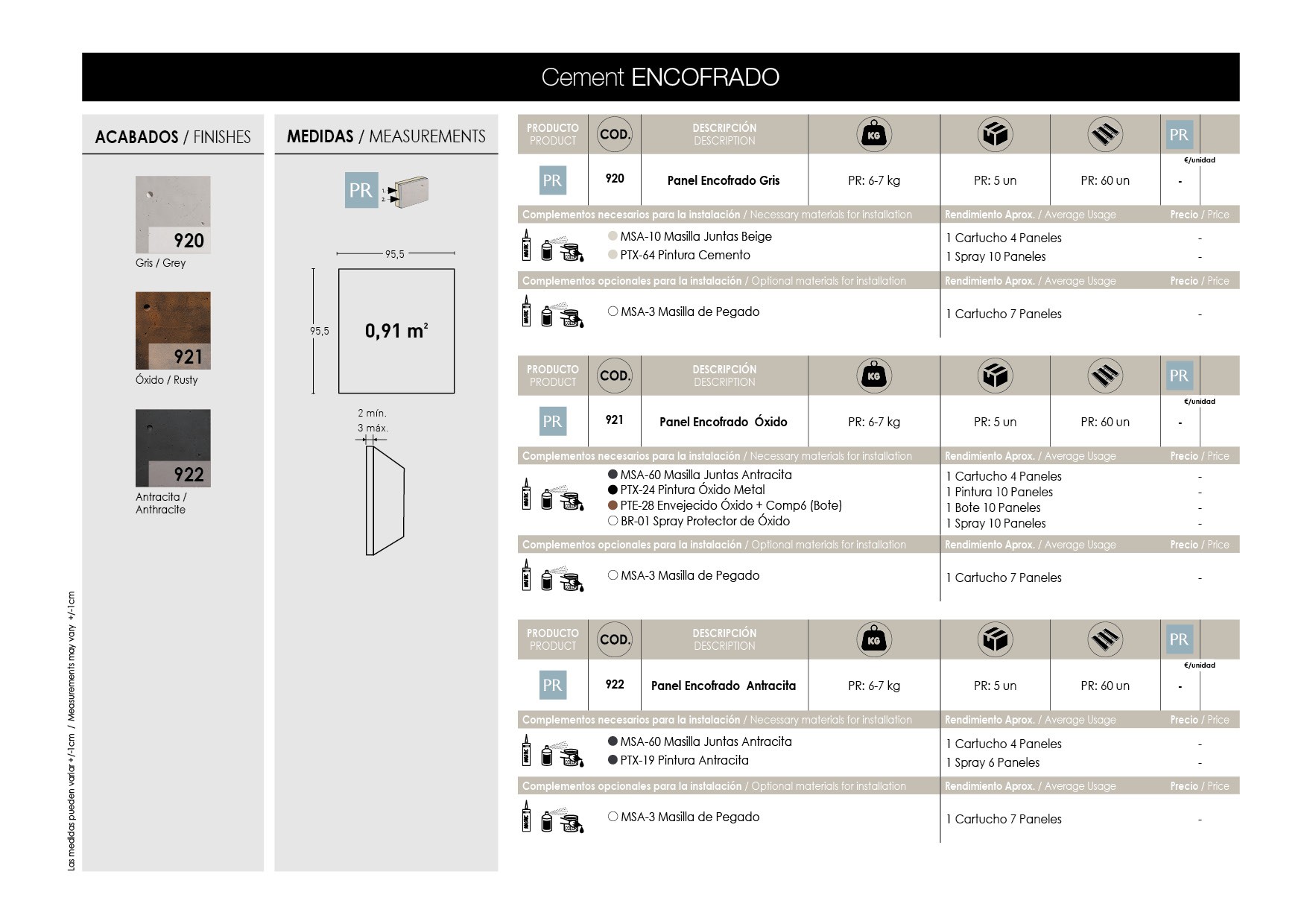Viewport: 1307px width, 924px height.
Task: Click brown color dot beside PTE-28 Envejecido Óxido
Action: [613, 505]
